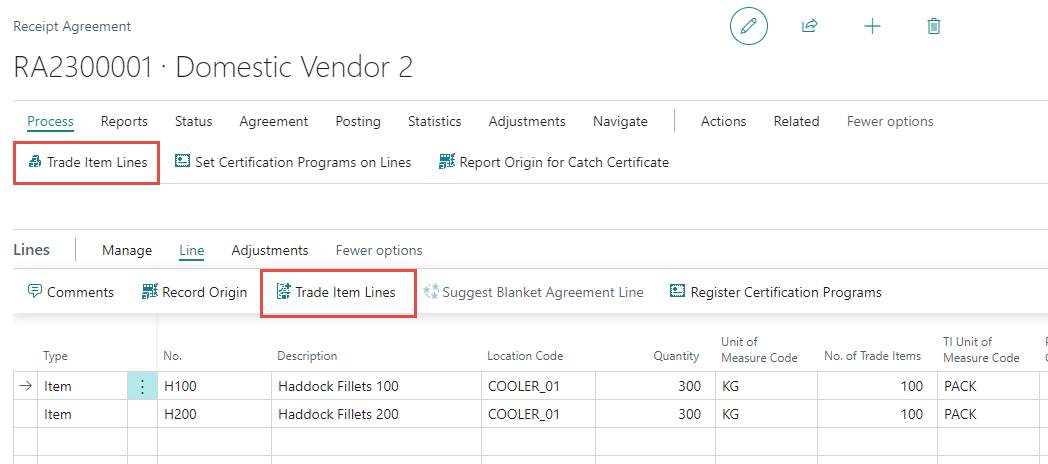Open the Statistics menu
This screenshot has width=1048, height=464.
pyautogui.click(x=434, y=121)
